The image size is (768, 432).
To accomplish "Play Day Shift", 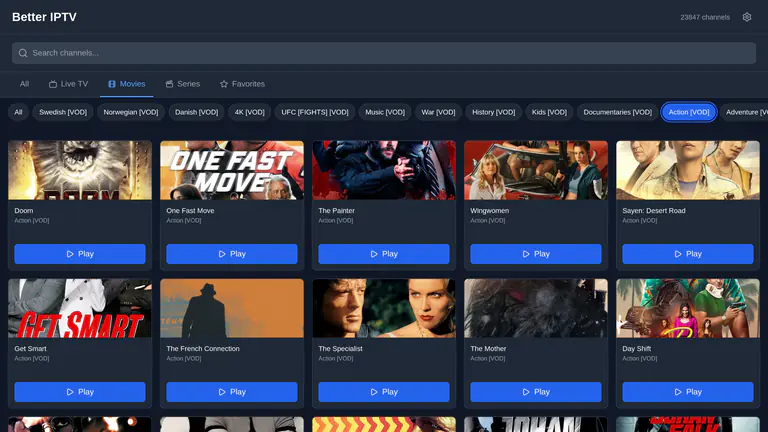I will [x=688, y=392].
